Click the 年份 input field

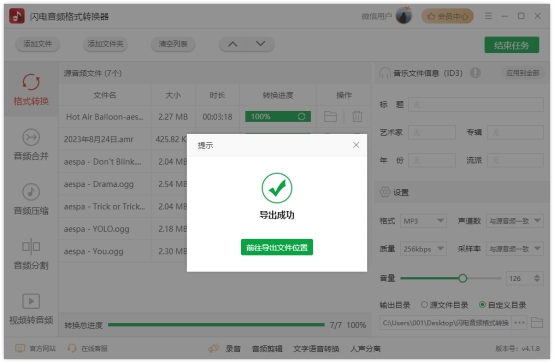point(432,160)
